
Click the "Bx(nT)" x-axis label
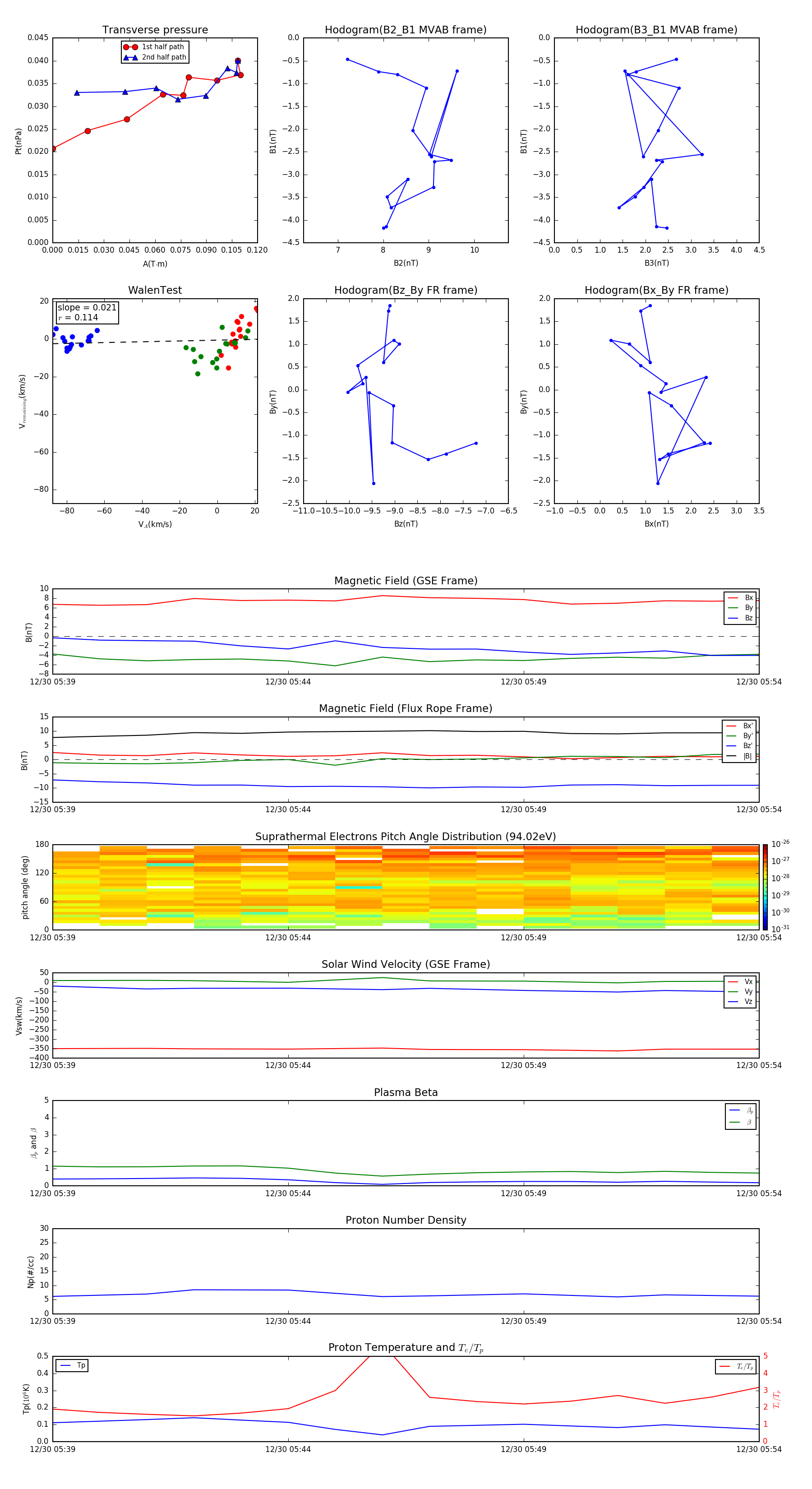tap(656, 524)
